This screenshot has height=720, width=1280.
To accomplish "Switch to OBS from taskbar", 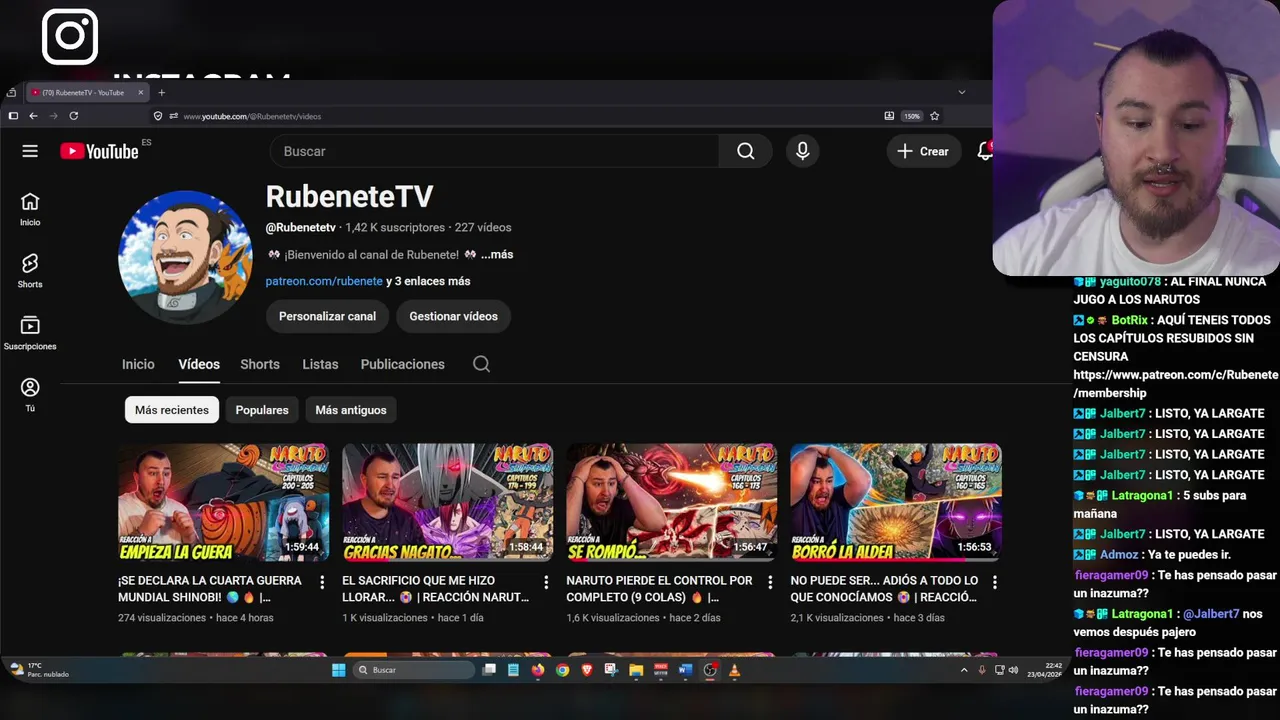I will (710, 670).
